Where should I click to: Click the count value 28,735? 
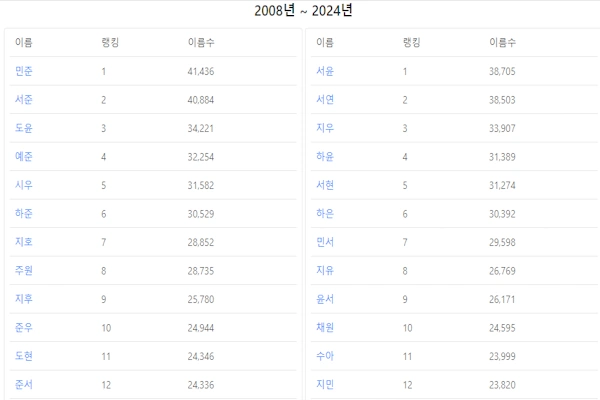click(201, 271)
